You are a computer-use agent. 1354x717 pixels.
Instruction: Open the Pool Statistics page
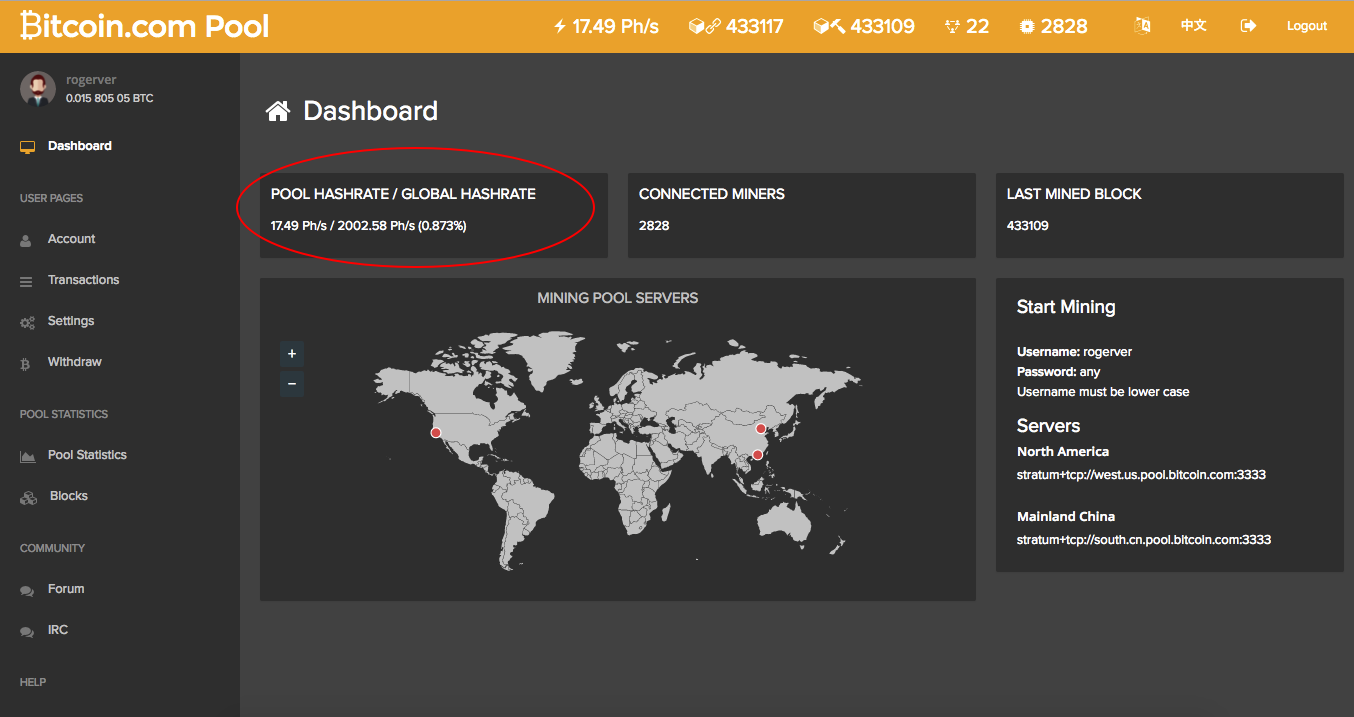pyautogui.click(x=87, y=455)
